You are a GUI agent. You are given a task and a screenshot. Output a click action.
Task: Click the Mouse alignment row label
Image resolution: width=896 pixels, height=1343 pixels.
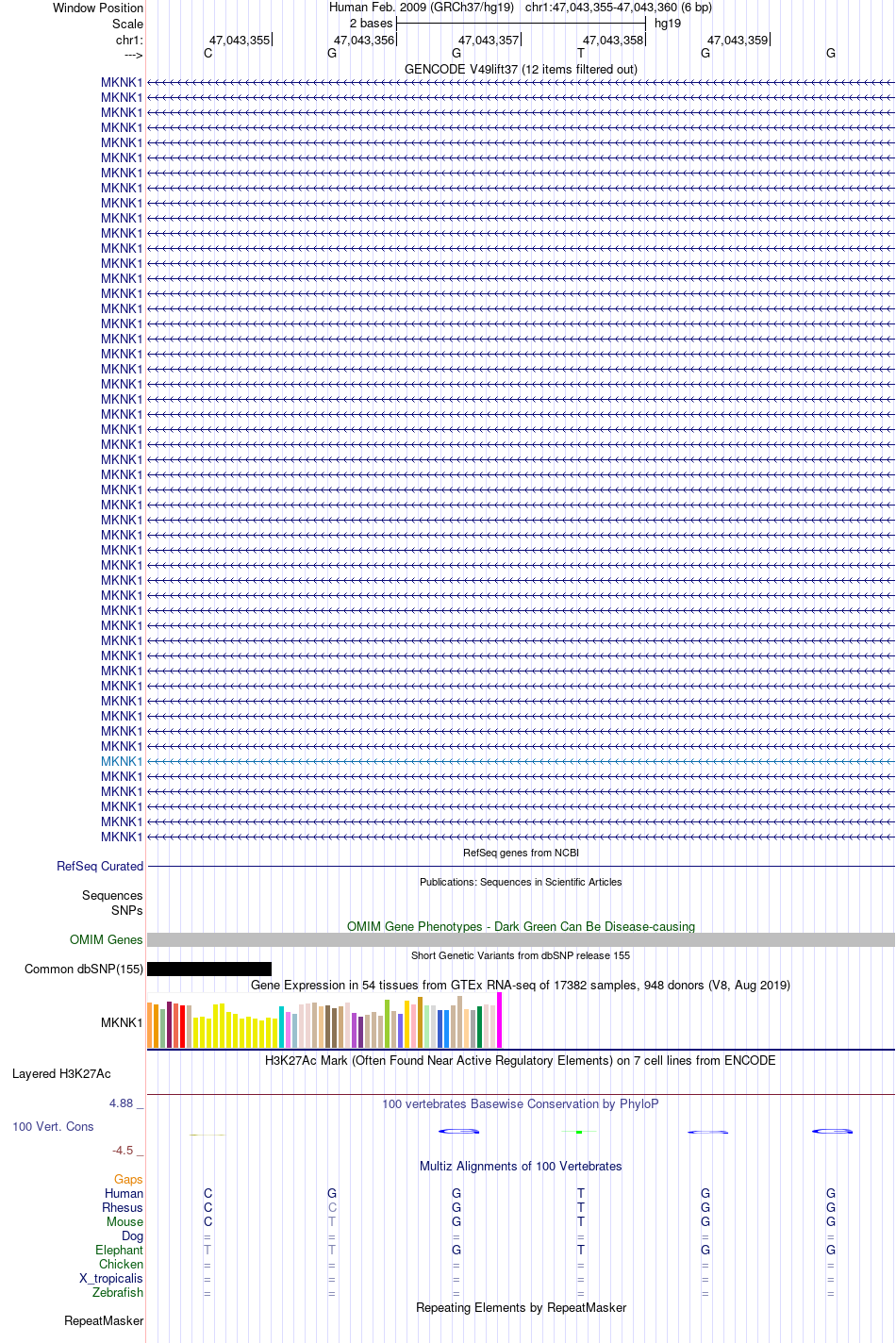(x=124, y=1221)
